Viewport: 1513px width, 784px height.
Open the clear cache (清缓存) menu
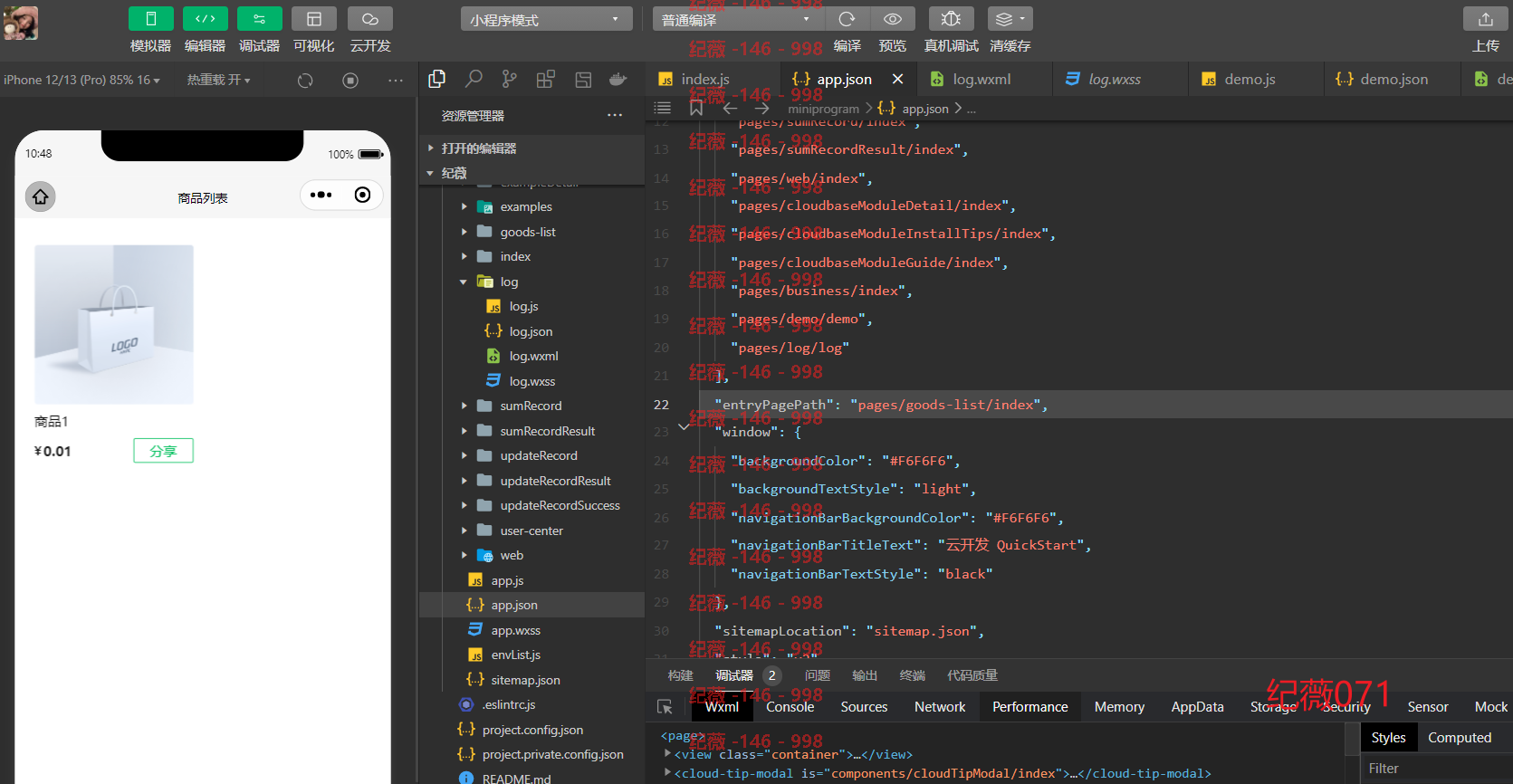1010,19
